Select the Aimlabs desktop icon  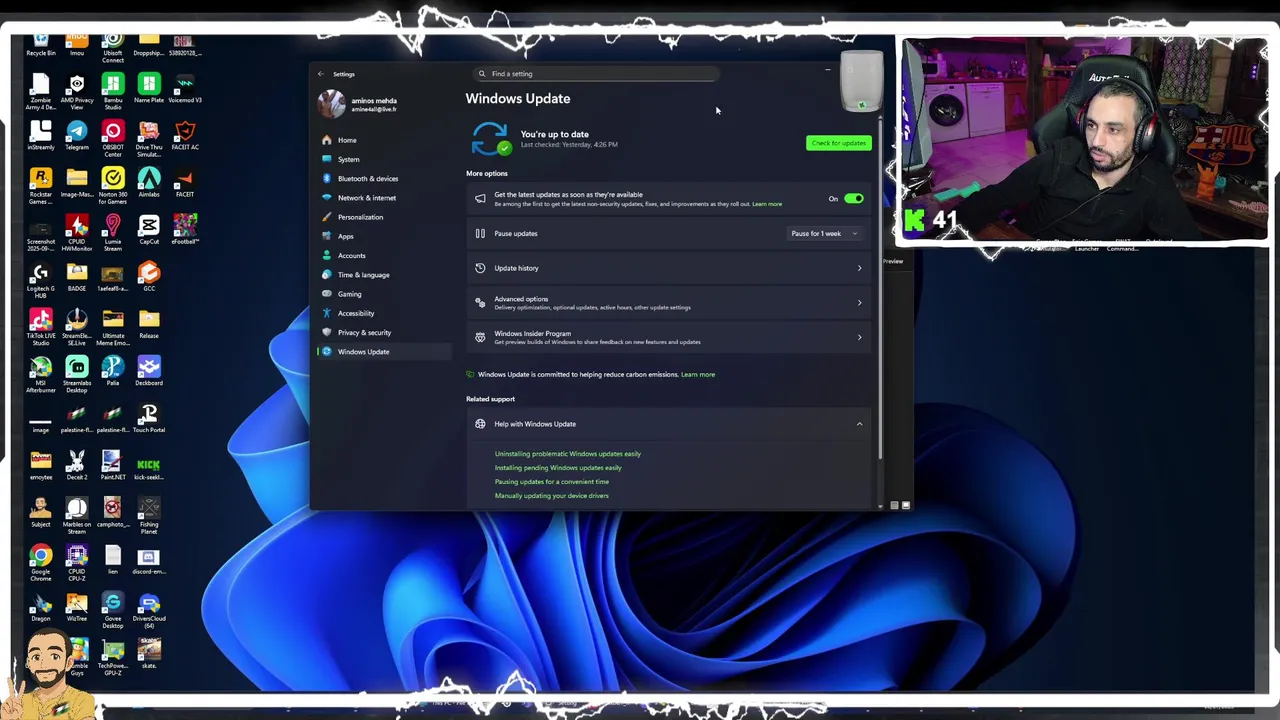coord(148,183)
